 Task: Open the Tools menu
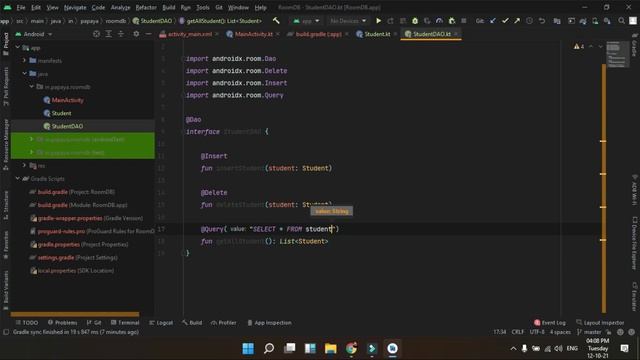coord(203,7)
